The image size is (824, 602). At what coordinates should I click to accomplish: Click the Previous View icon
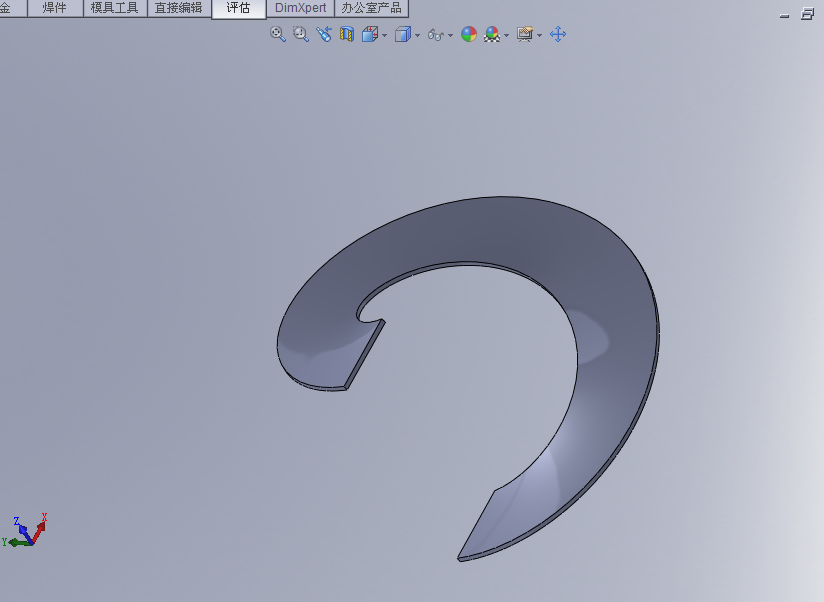[x=324, y=34]
